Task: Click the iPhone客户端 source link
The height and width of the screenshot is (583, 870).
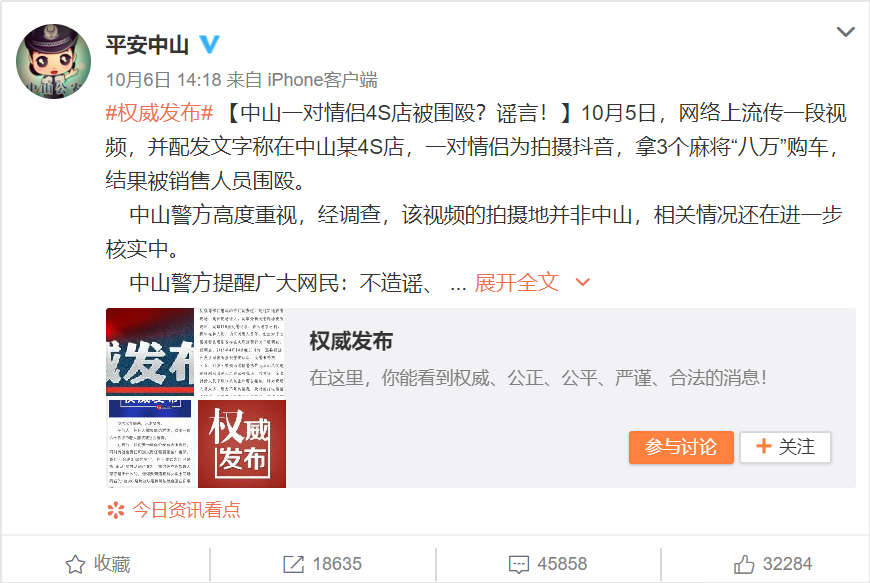Action: (x=322, y=80)
